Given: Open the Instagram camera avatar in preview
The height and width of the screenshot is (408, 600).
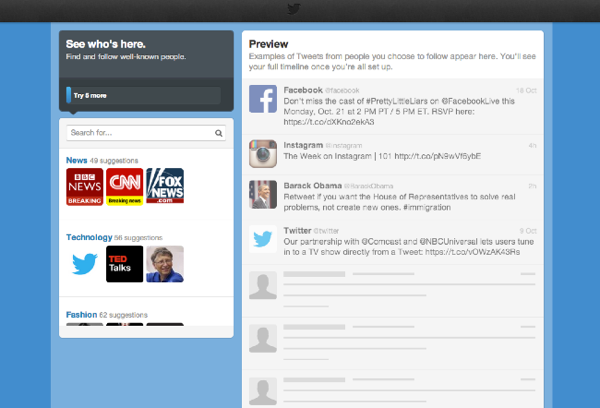Looking at the screenshot, I should click(263, 154).
